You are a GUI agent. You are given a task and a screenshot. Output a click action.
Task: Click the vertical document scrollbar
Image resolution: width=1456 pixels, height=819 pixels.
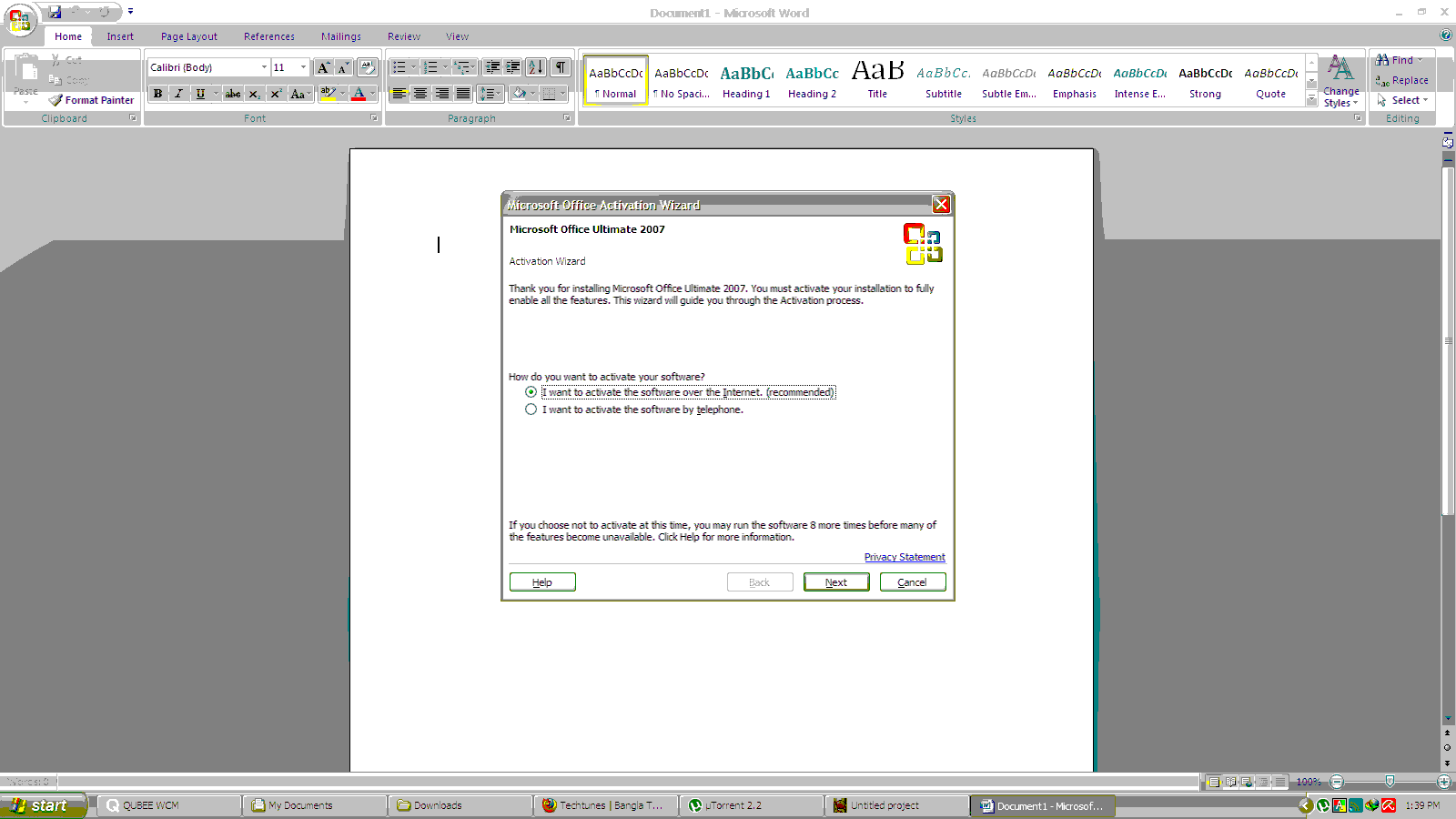coord(1448,340)
